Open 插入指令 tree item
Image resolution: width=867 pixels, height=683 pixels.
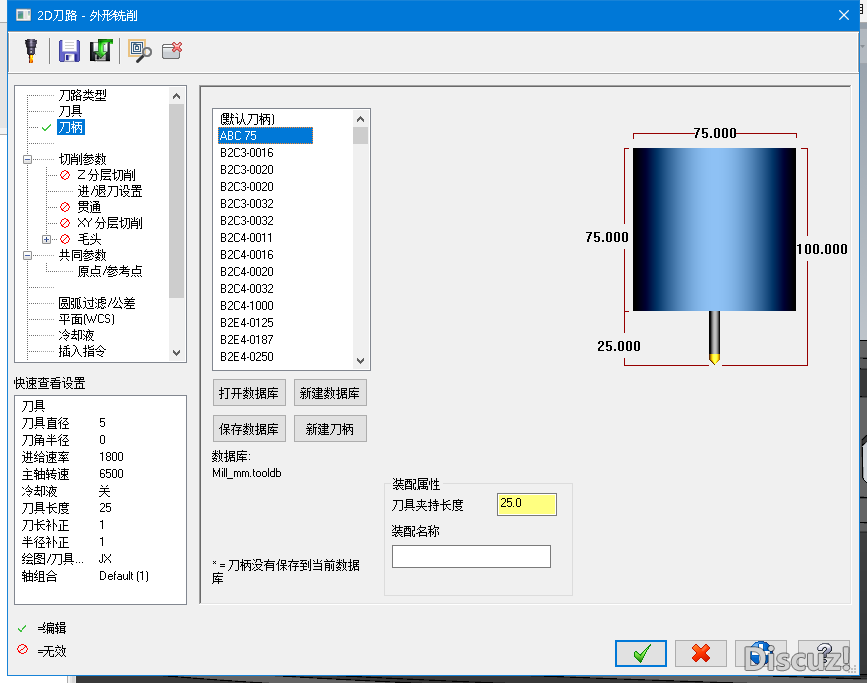[82, 351]
